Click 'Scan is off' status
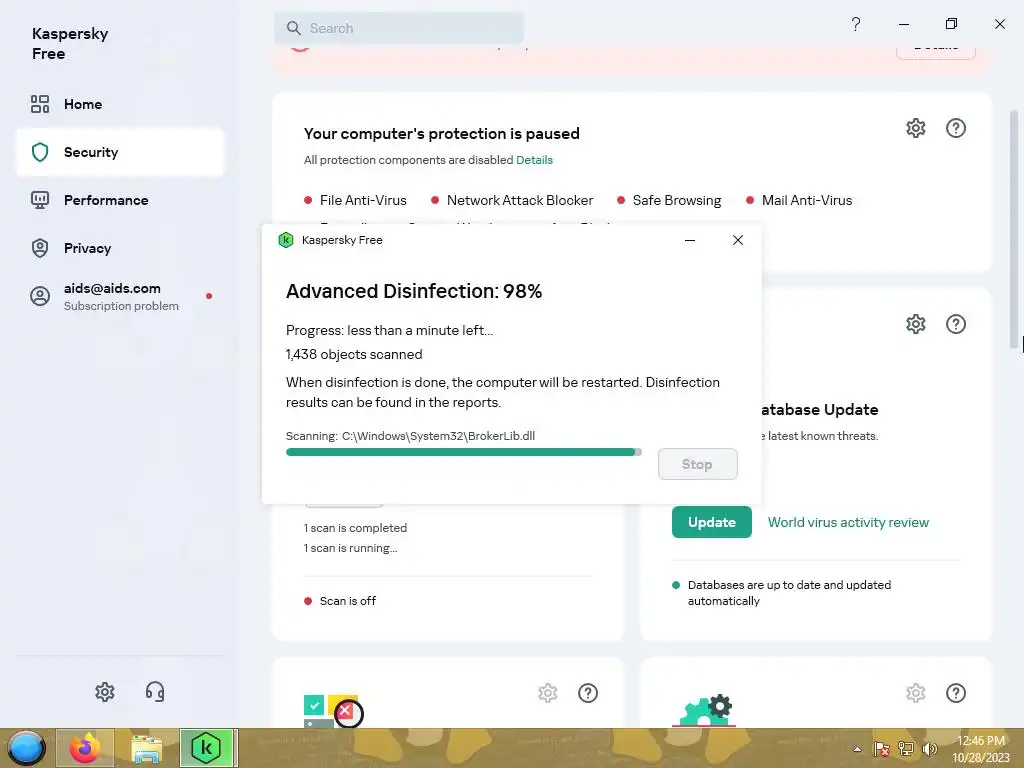 pyautogui.click(x=347, y=601)
